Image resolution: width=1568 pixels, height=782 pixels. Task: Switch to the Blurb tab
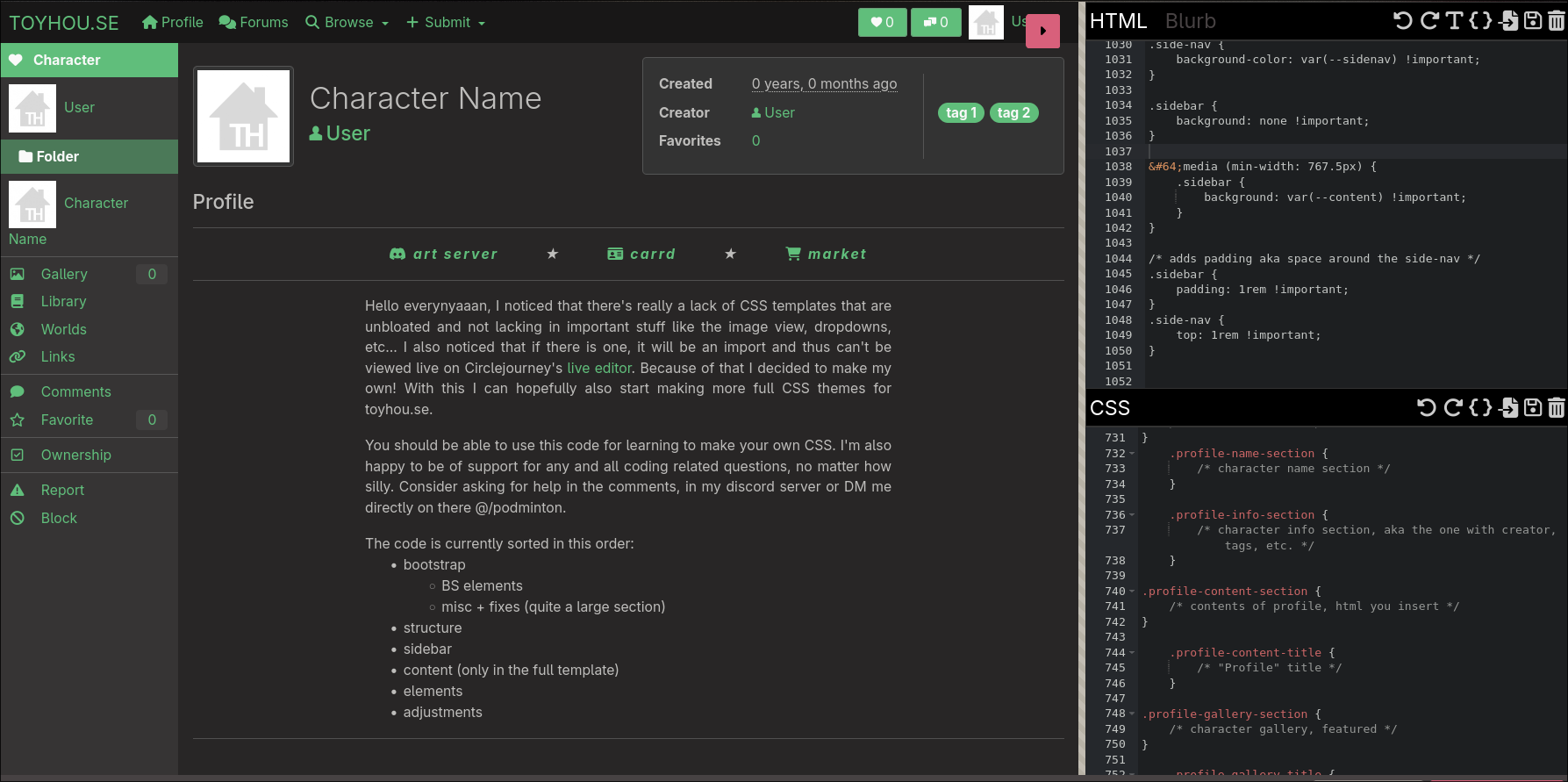(x=1190, y=21)
